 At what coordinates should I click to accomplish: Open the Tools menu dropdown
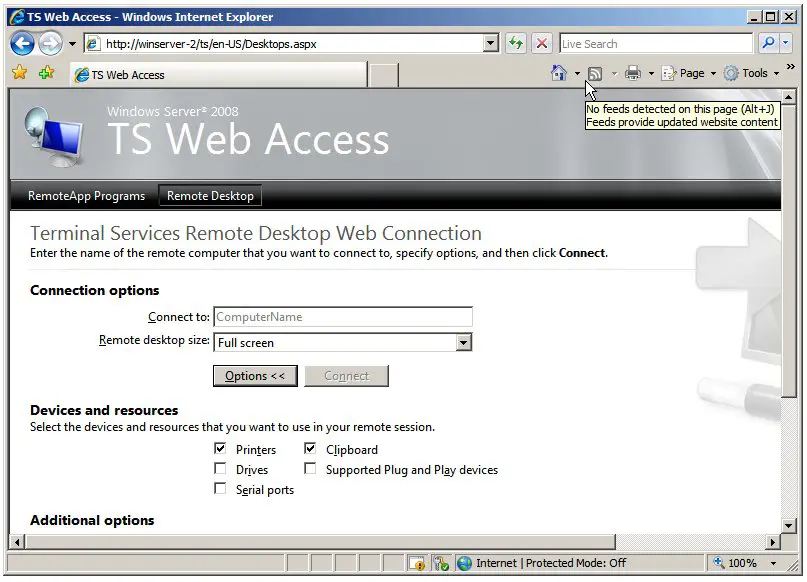pos(749,73)
